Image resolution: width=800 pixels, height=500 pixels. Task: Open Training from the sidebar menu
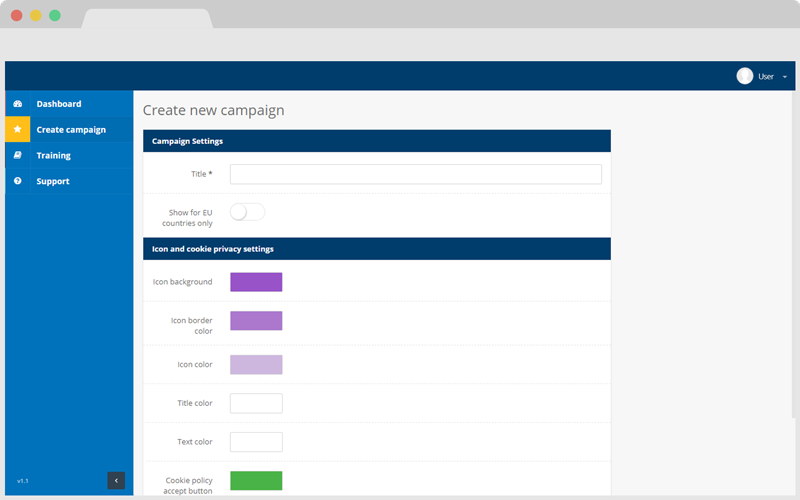point(54,156)
